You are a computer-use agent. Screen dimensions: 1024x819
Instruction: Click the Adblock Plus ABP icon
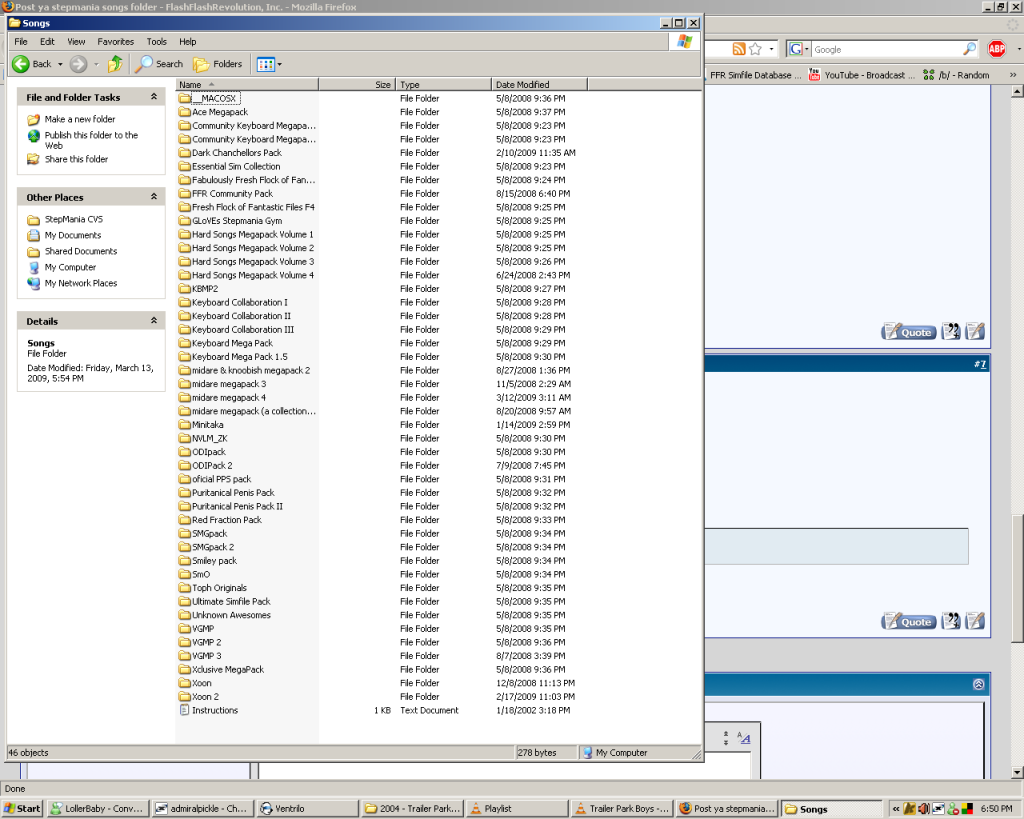coord(997,49)
